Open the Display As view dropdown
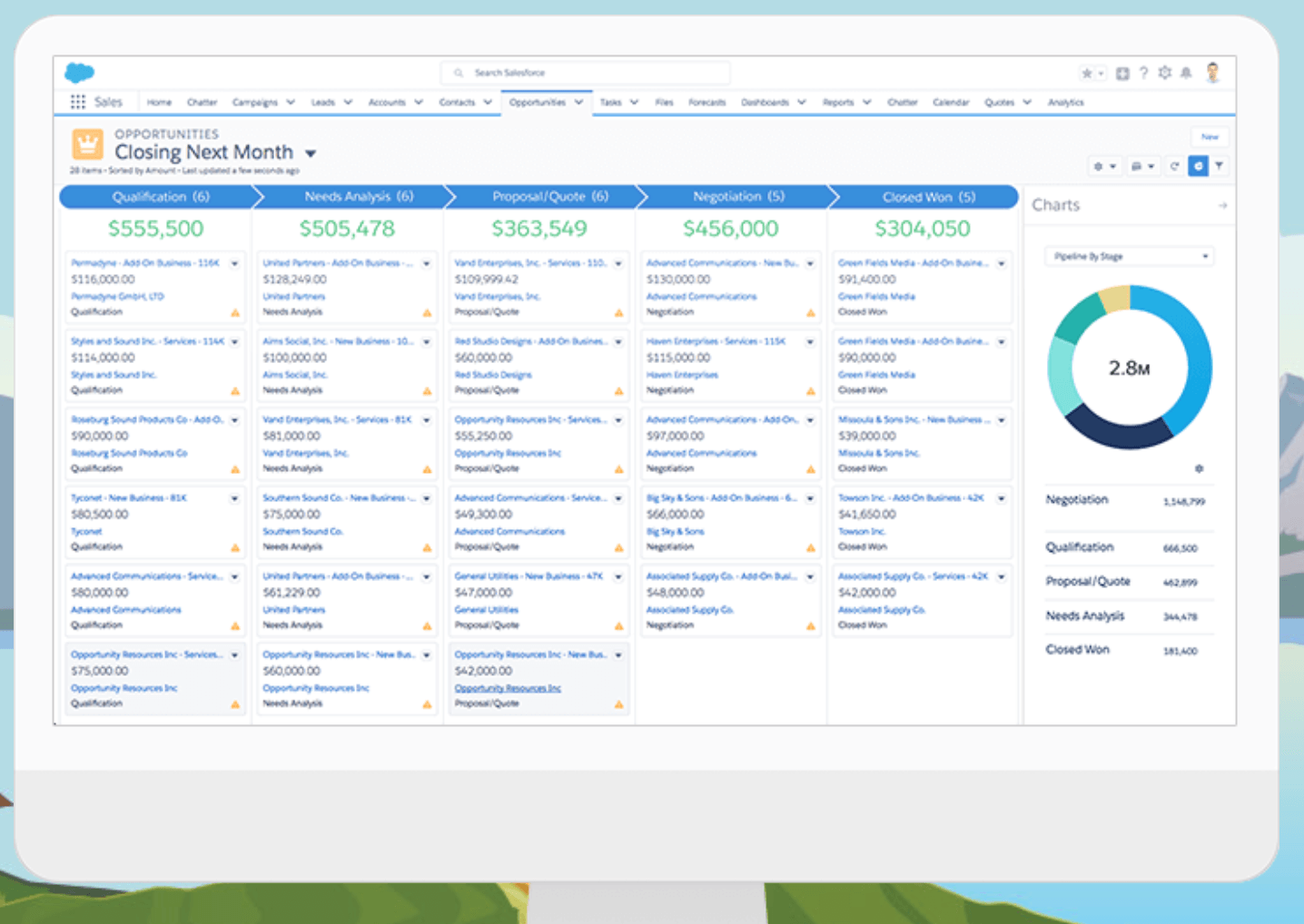This screenshot has height=924, width=1304. pyautogui.click(x=1142, y=166)
